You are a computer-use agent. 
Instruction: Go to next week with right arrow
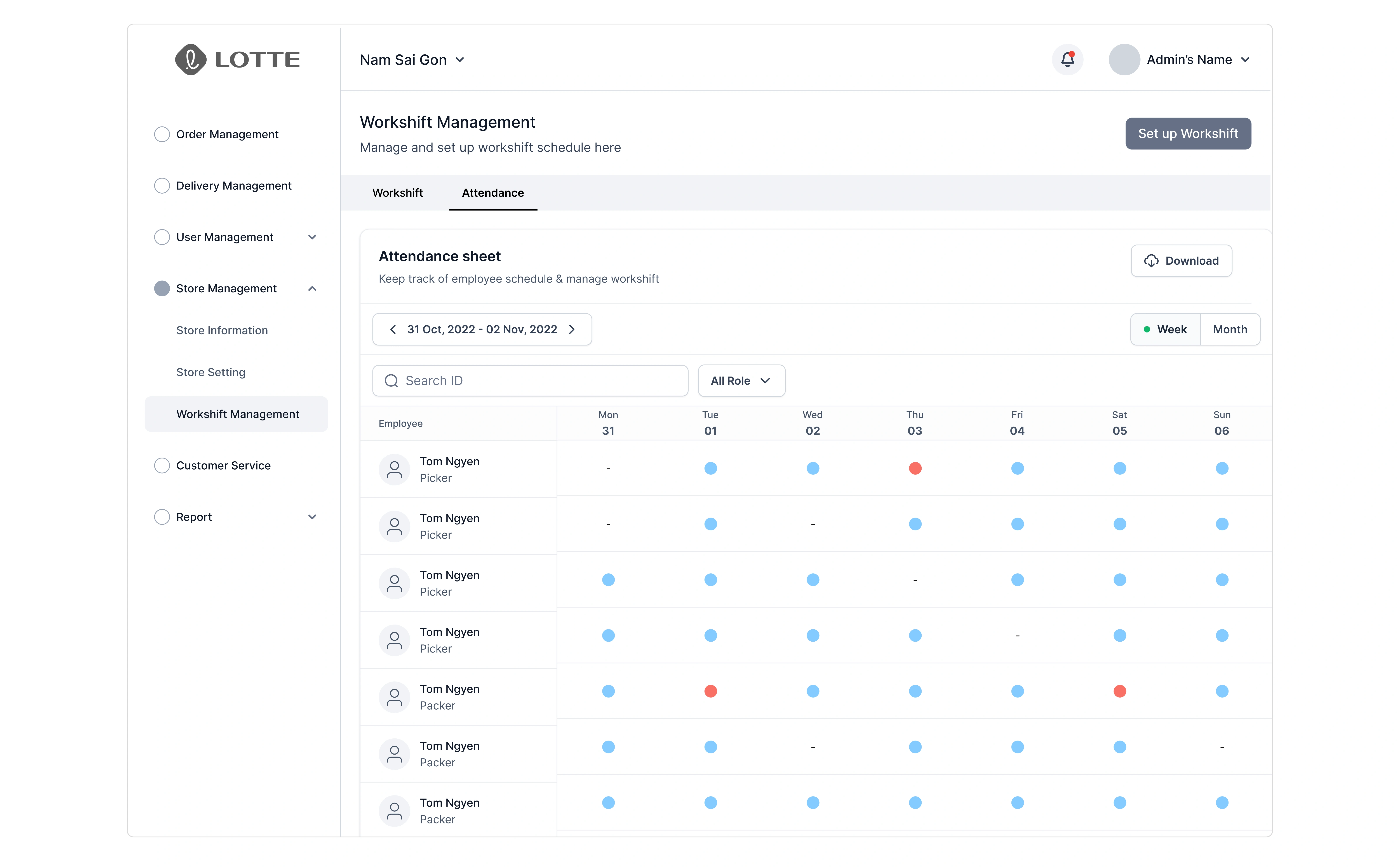pyautogui.click(x=572, y=330)
